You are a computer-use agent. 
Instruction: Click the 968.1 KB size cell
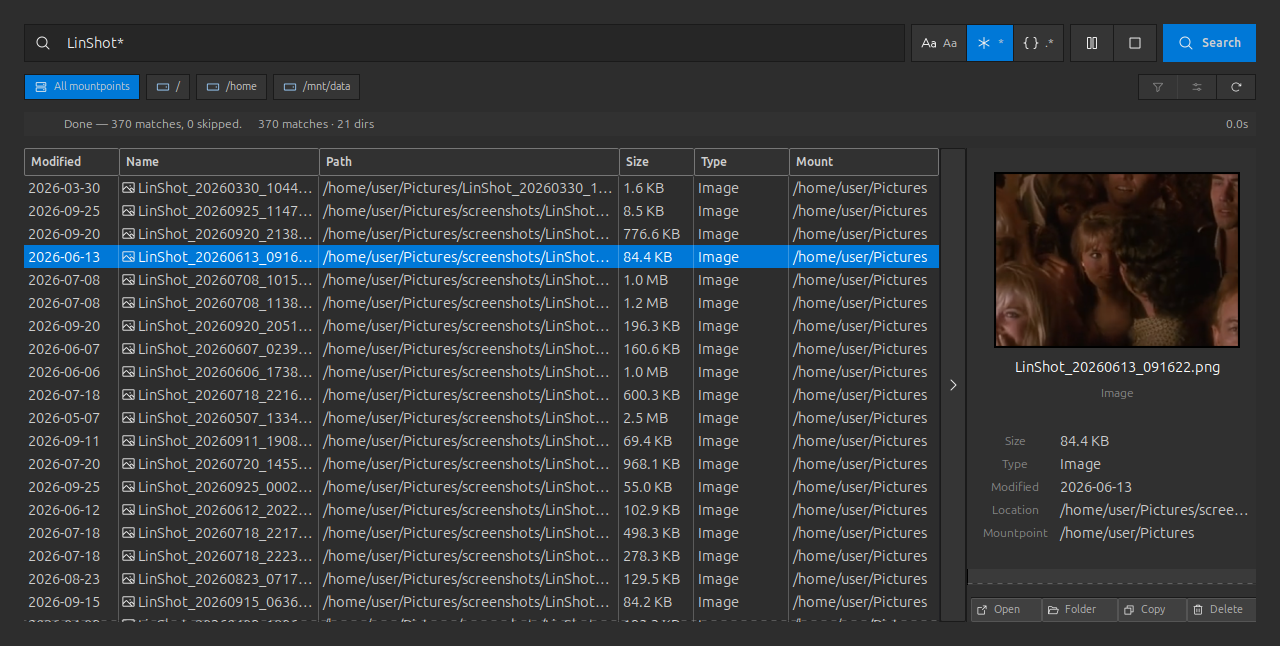tap(657, 464)
